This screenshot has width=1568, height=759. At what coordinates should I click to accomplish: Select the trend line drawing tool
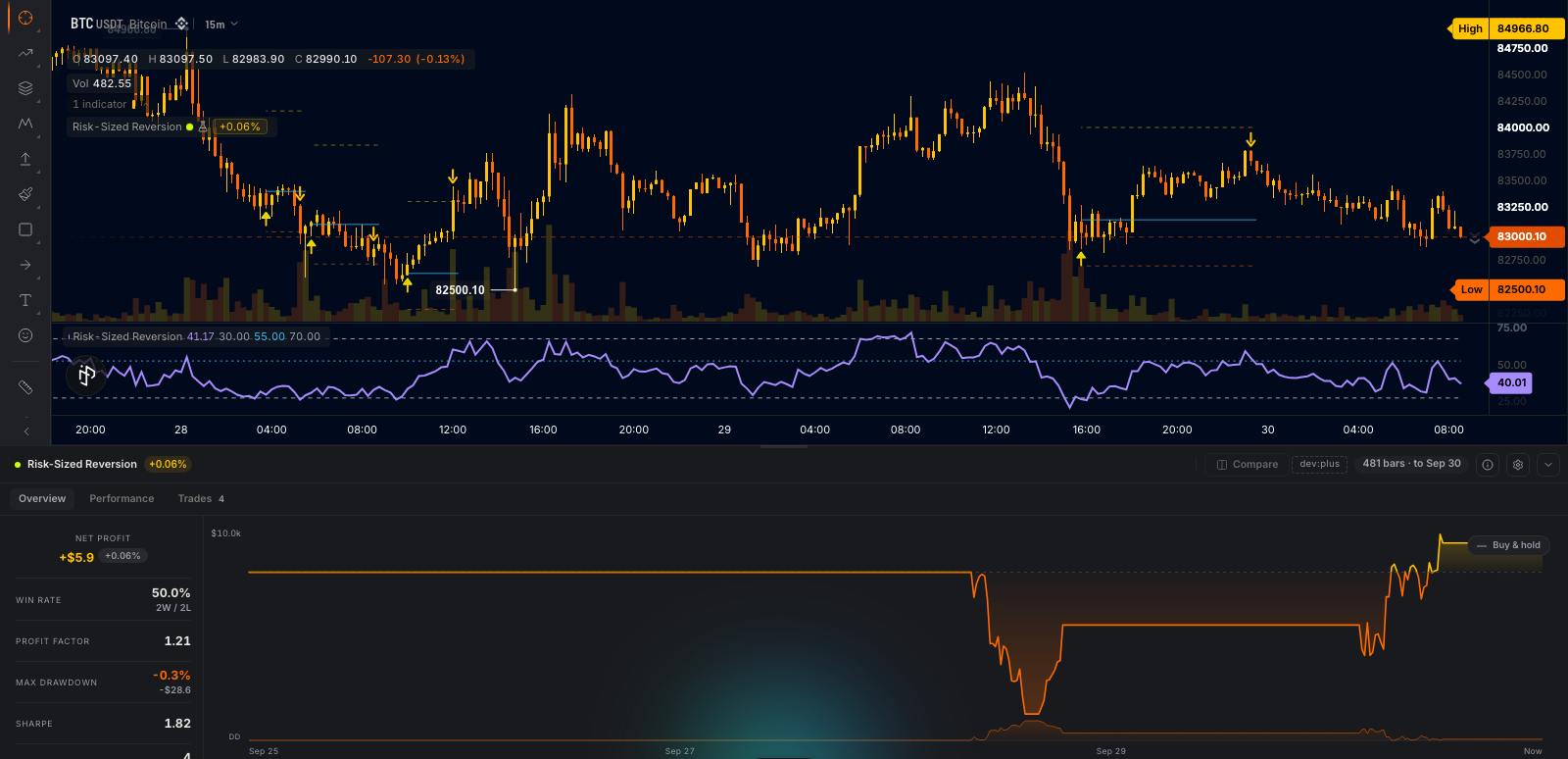[25, 53]
